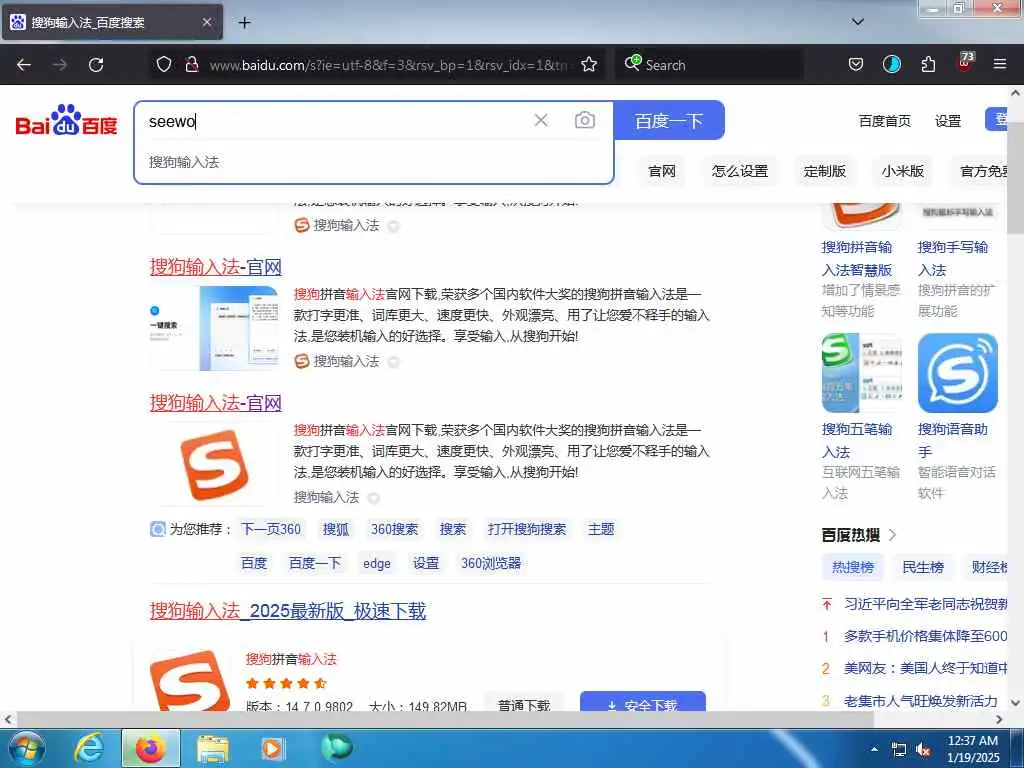Click the red extension icon with the 73 badge
The height and width of the screenshot is (768, 1024).
(965, 63)
